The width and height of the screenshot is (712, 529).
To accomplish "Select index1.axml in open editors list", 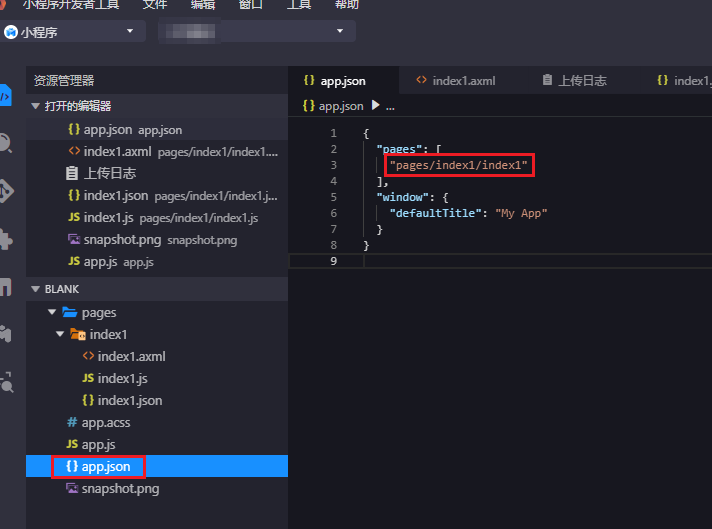I will click(x=157, y=152).
